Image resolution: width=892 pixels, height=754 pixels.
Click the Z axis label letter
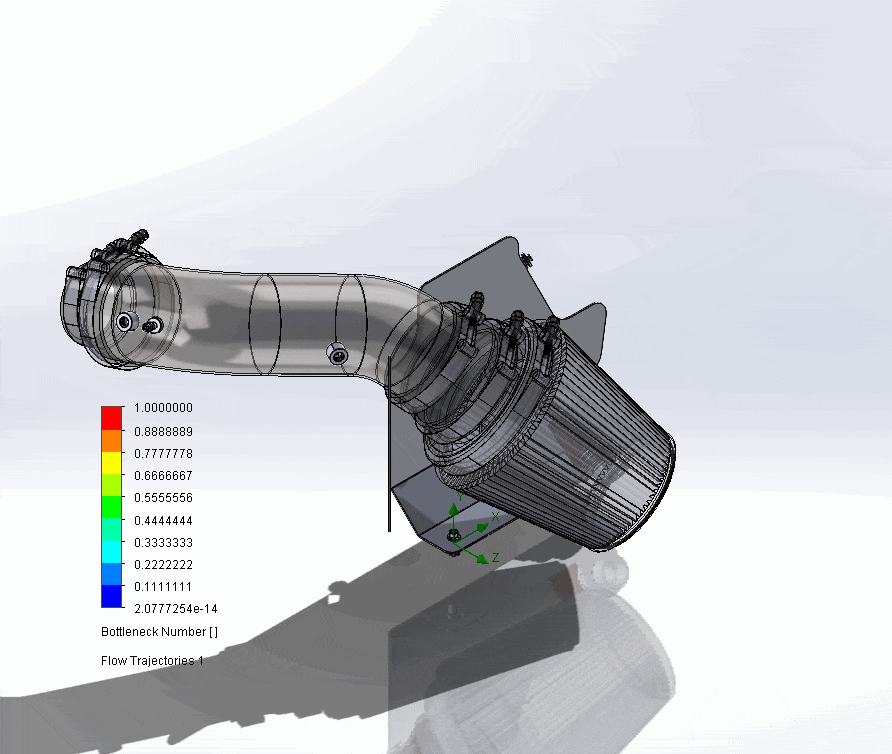pyautogui.click(x=495, y=557)
